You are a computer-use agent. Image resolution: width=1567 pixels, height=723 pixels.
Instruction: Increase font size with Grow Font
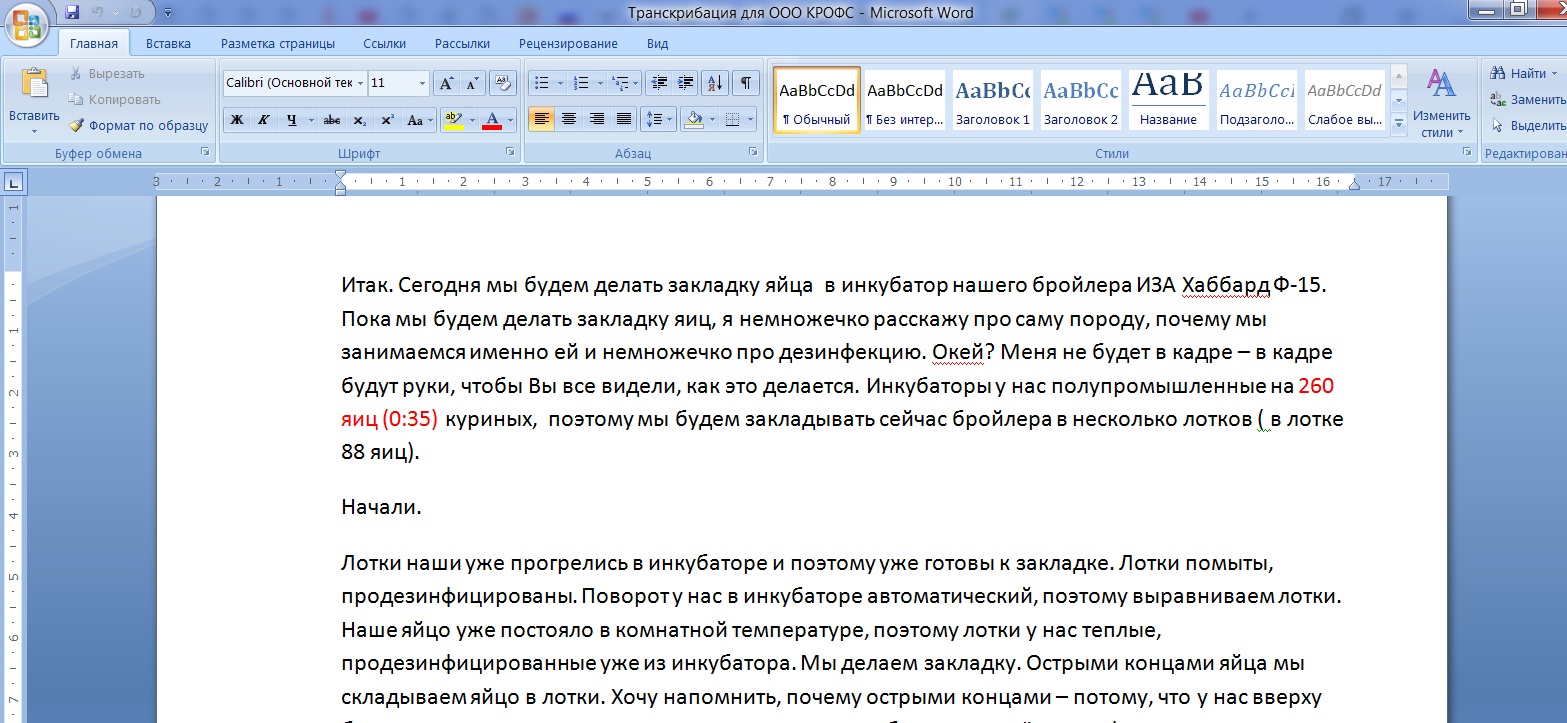(x=447, y=83)
